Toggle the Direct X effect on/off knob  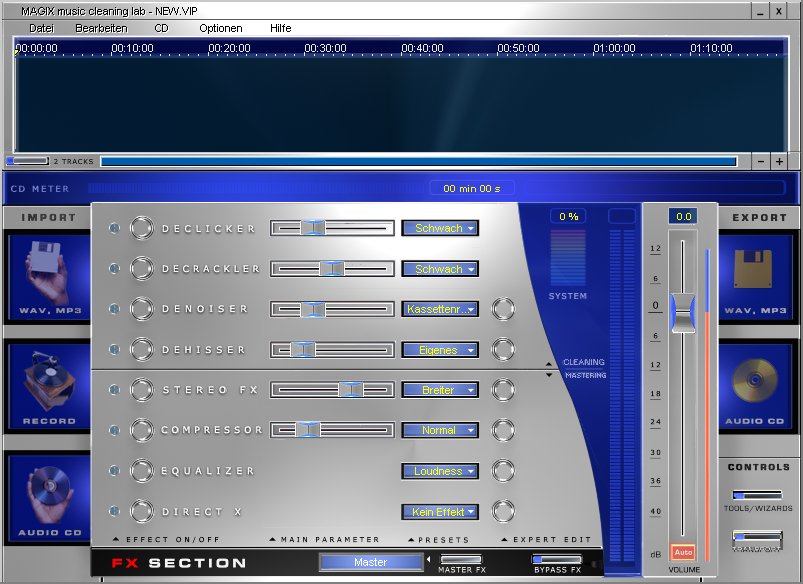click(141, 511)
